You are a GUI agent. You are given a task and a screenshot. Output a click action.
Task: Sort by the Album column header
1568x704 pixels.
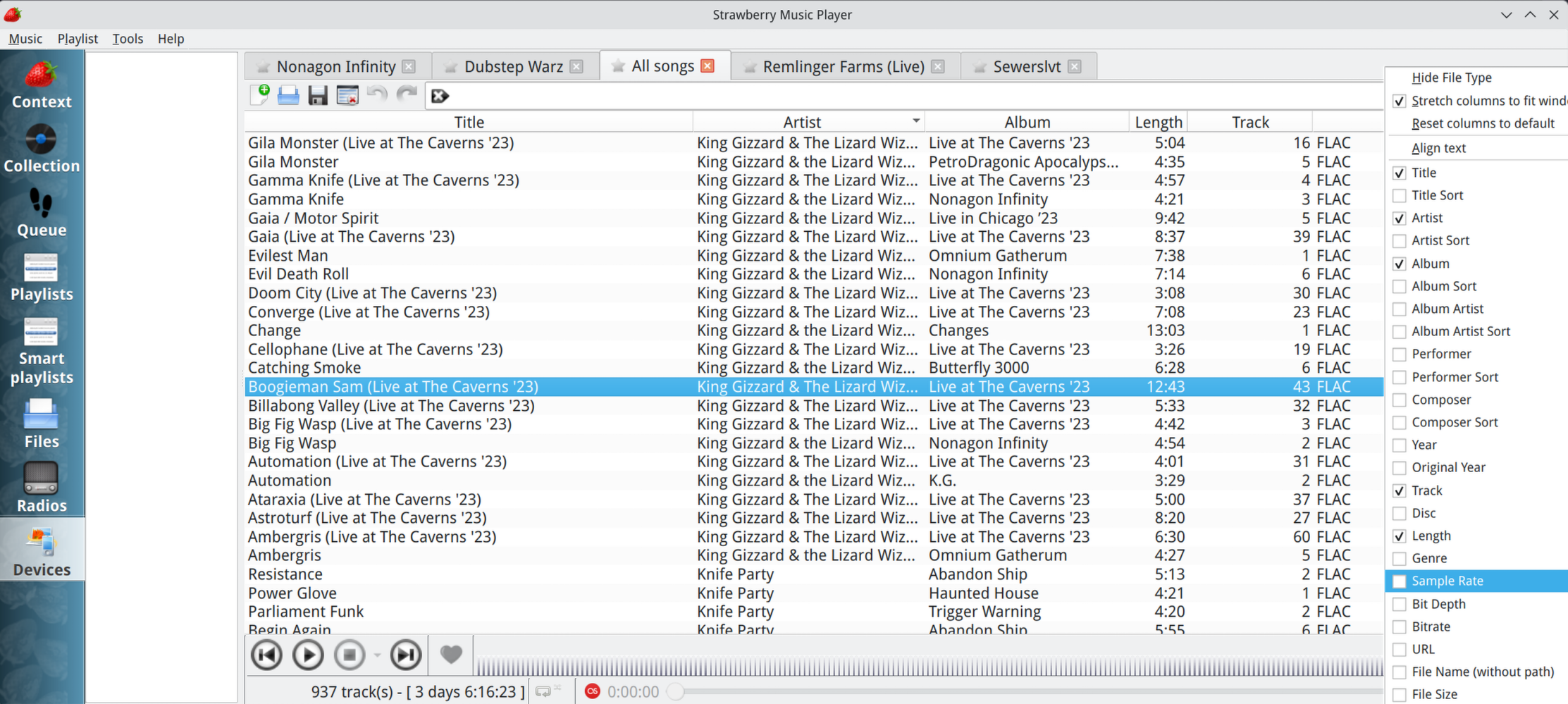point(1027,122)
